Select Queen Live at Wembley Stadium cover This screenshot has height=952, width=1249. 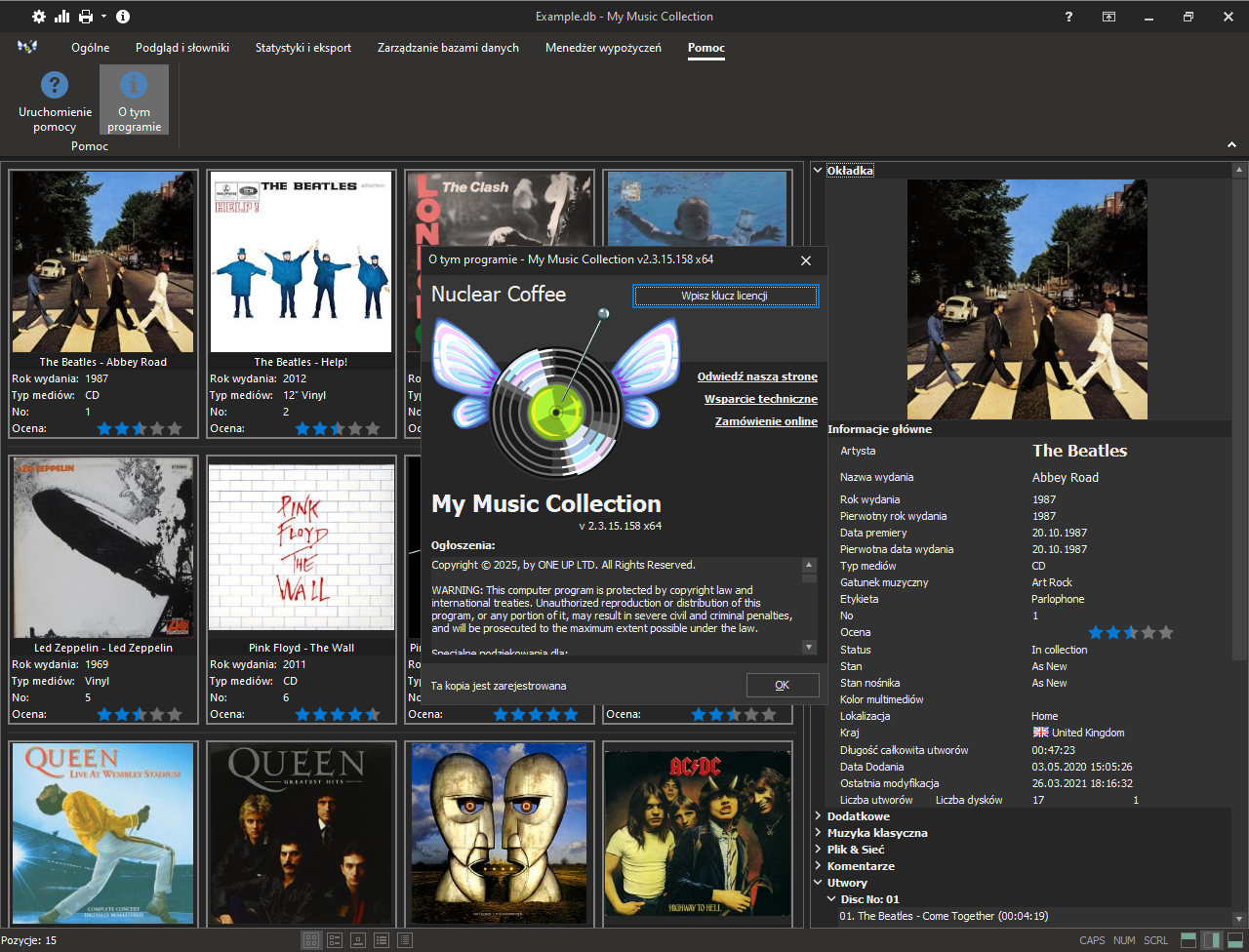[102, 833]
